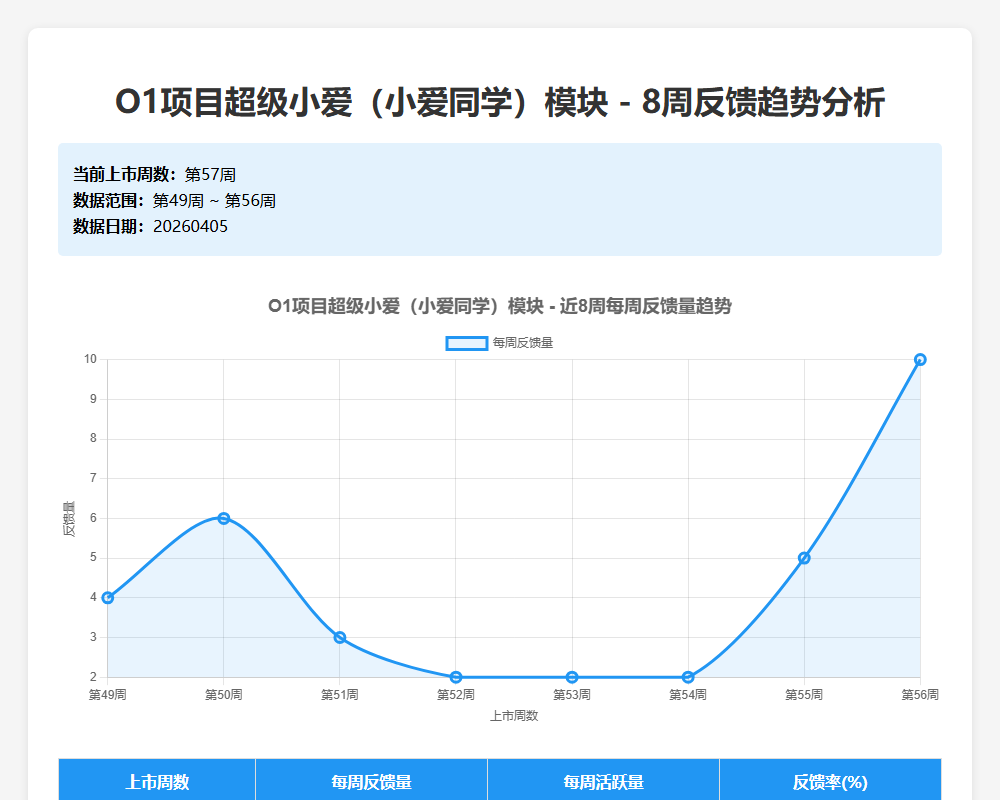
Task: Click the x-axis label 第52周
Action: pyautogui.click(x=456, y=695)
